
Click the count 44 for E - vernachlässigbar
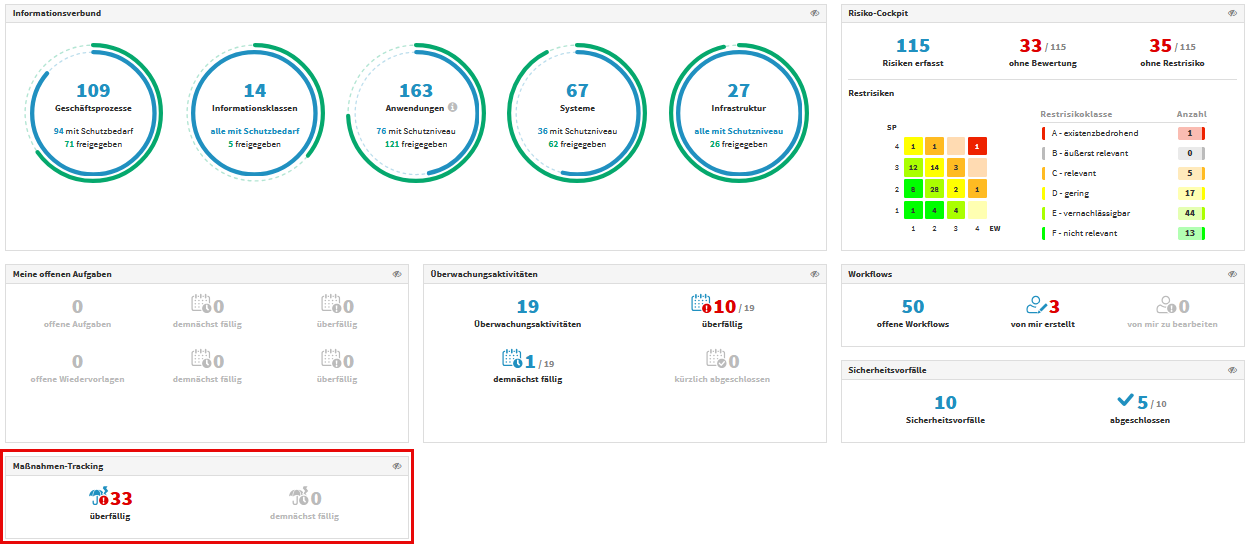[x=1190, y=213]
